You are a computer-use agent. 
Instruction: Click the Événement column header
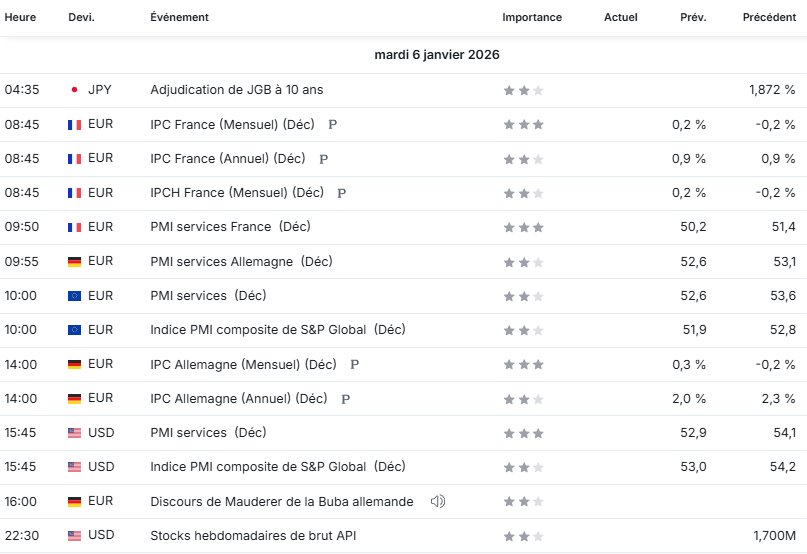[x=179, y=17]
